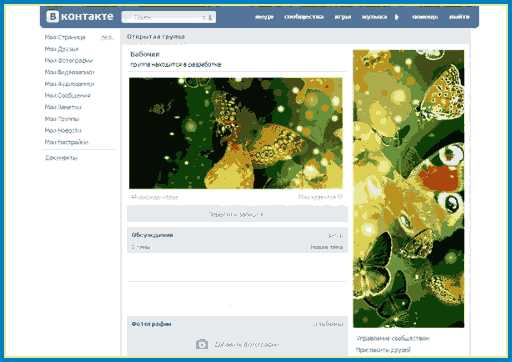Open the tall butterfly group avatar
Image resolution: width=512 pixels, height=362 pixels.
408,189
